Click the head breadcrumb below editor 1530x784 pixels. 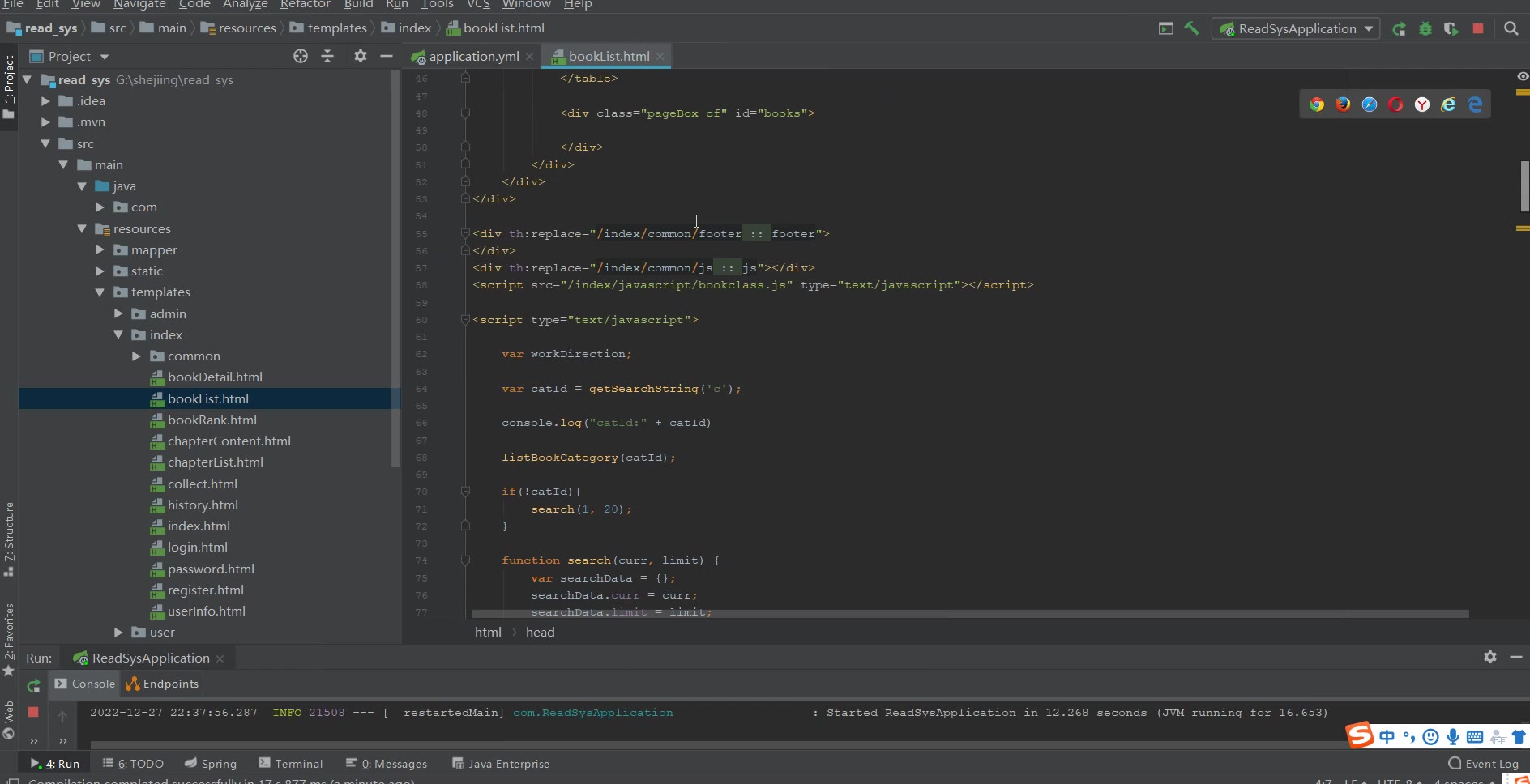click(x=541, y=632)
